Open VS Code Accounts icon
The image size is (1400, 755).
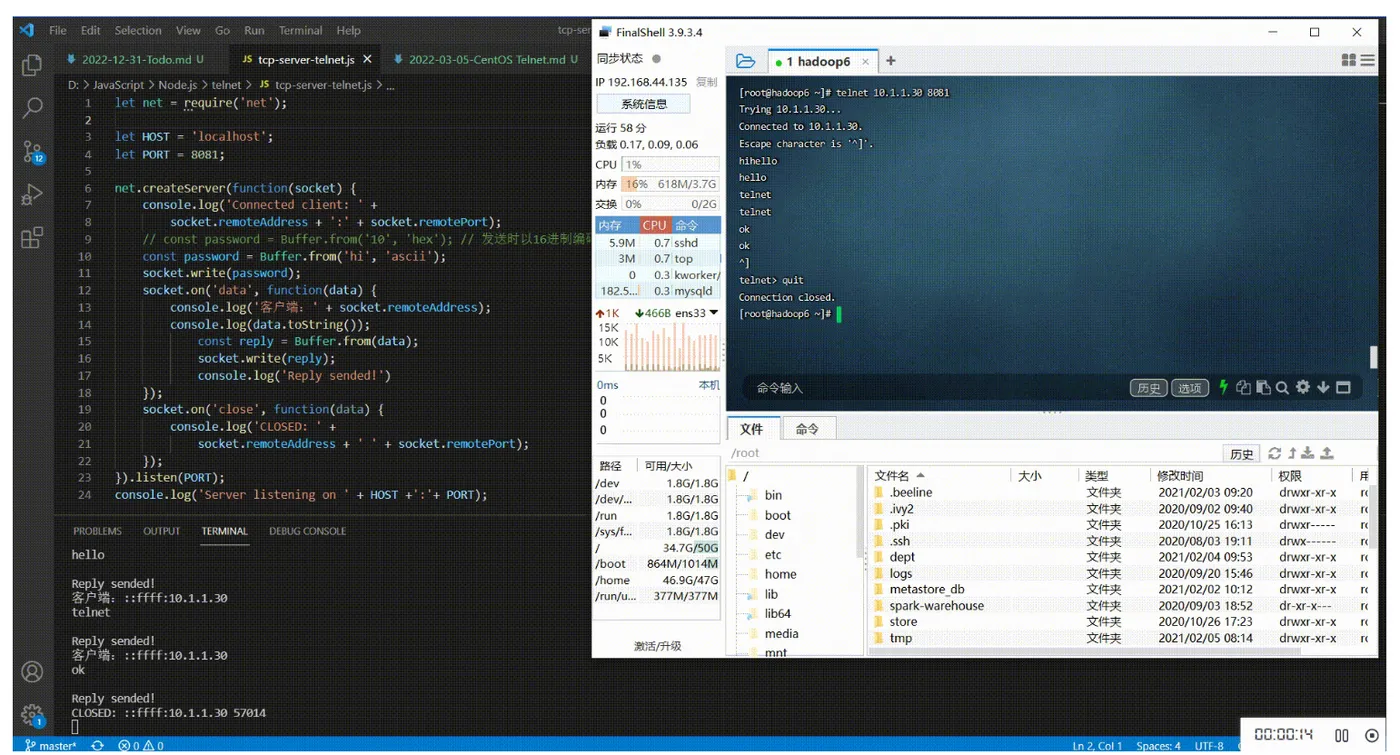click(32, 671)
